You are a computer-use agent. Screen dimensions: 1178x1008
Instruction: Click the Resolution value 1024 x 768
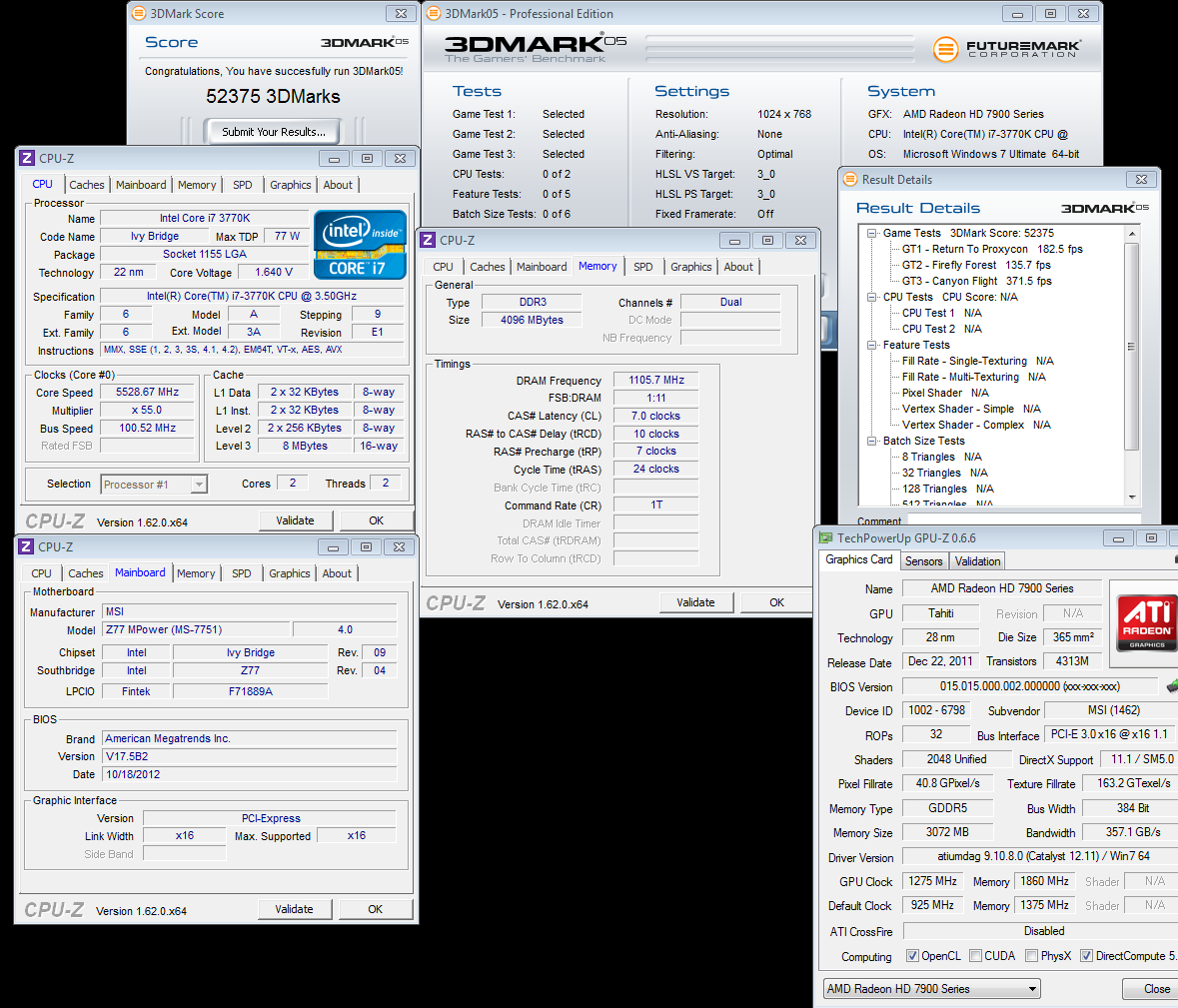click(784, 114)
